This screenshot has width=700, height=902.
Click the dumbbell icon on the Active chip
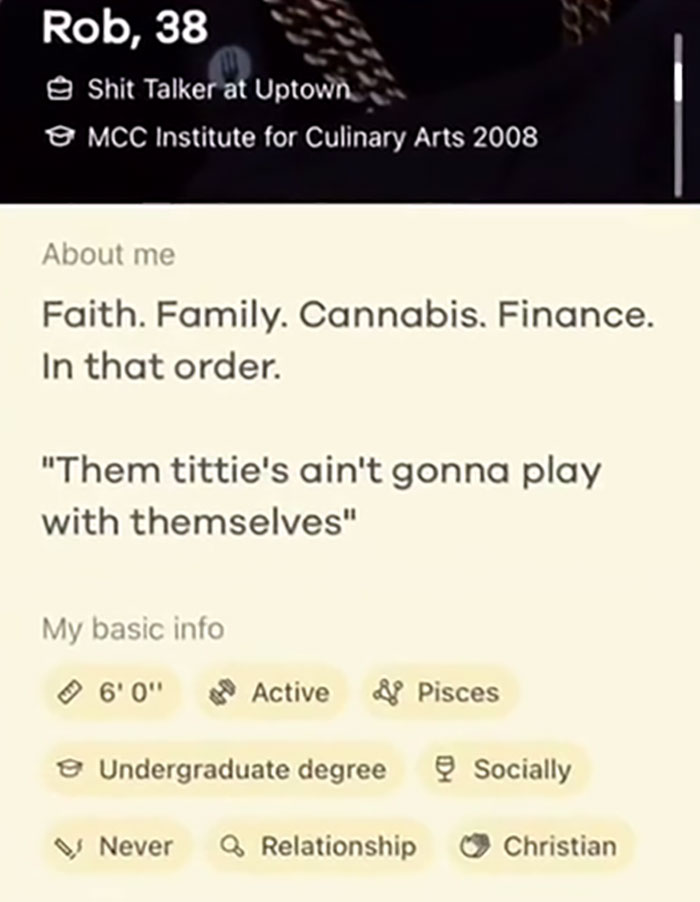[226, 692]
